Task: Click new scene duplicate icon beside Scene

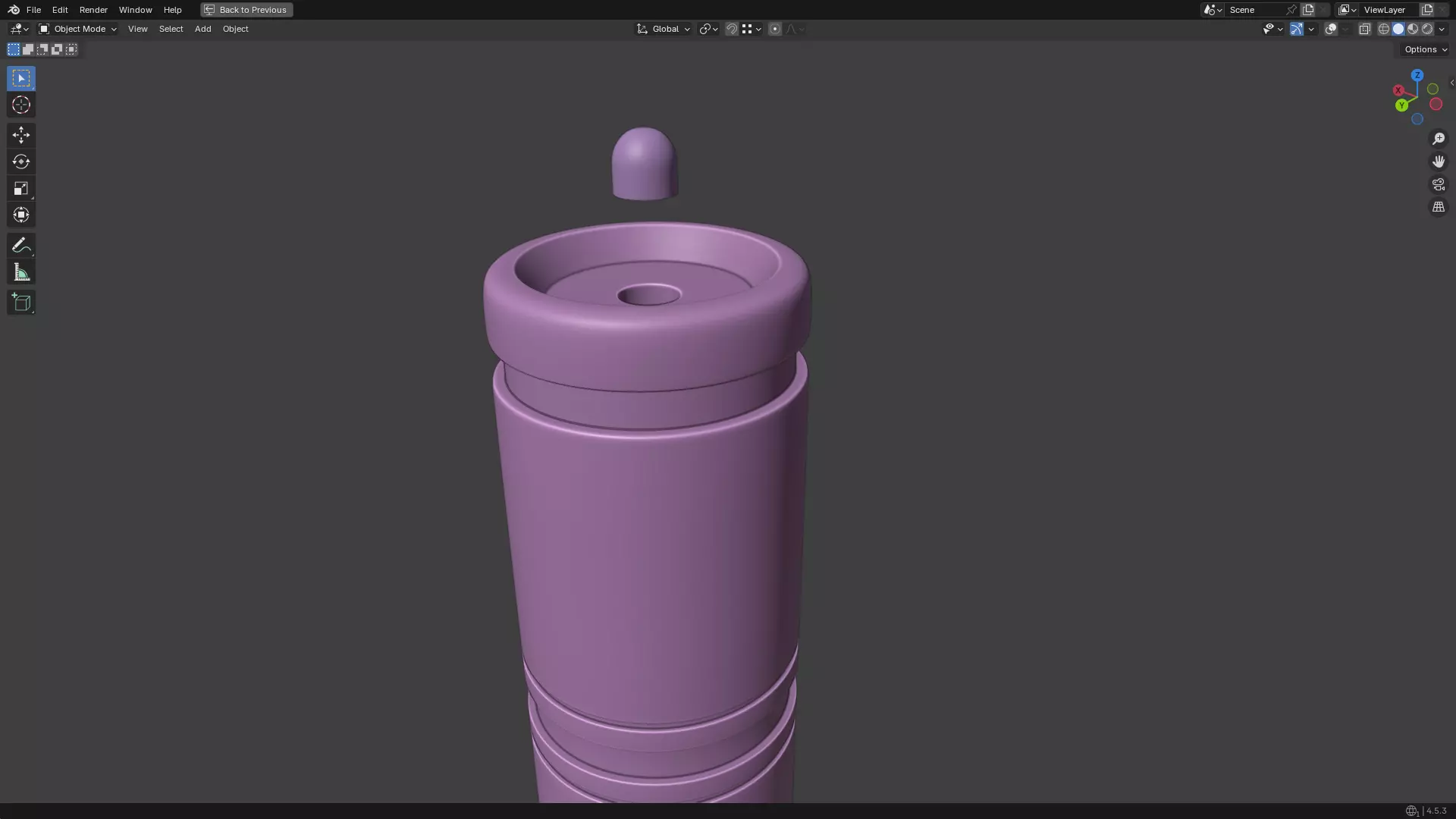Action: [1308, 10]
